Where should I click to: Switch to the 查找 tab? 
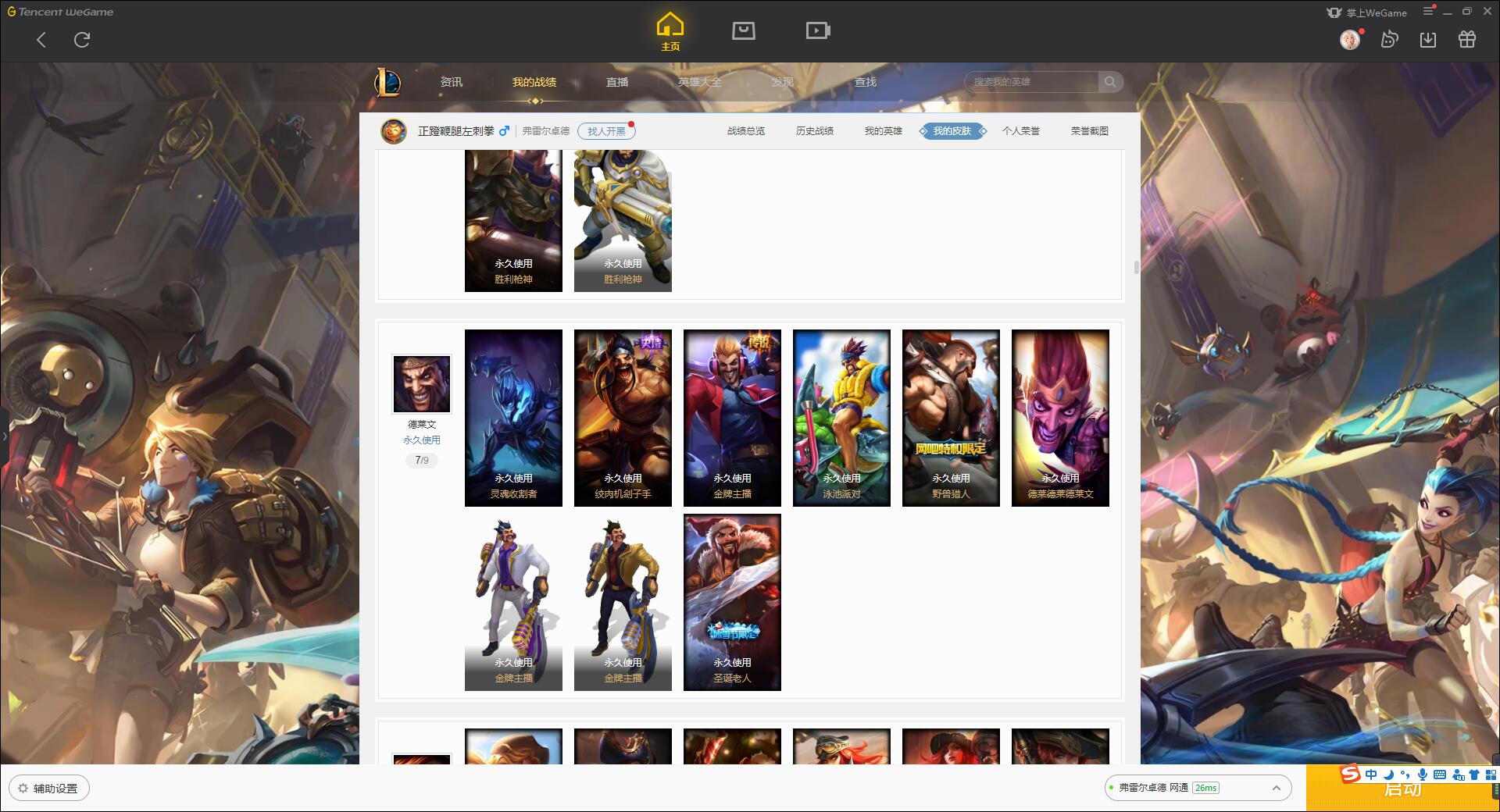[x=866, y=82]
